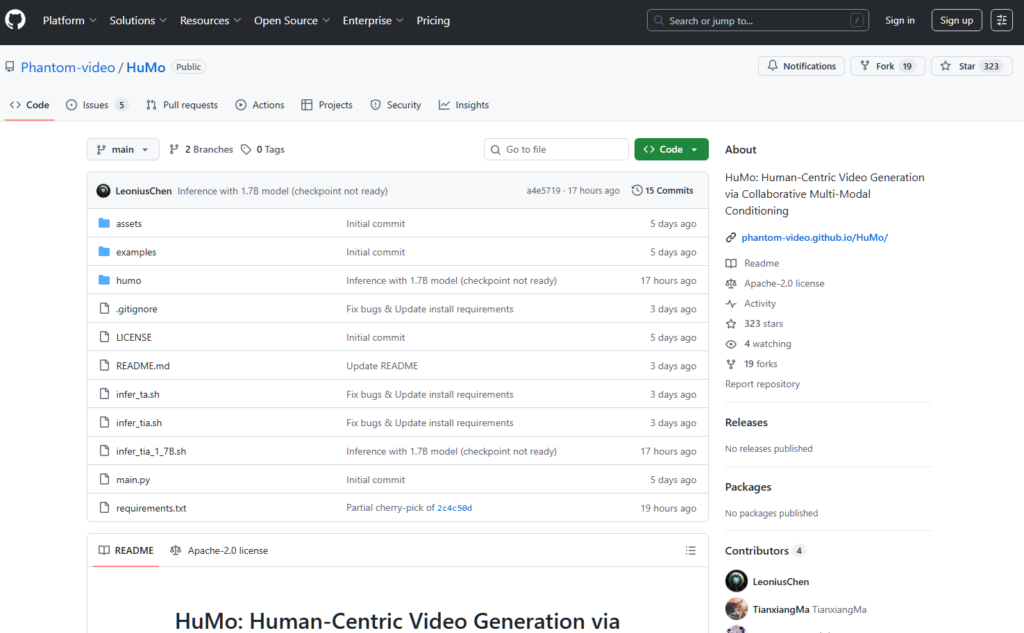Open the green Code dropdown button
This screenshot has width=1024, height=633.
(x=671, y=150)
